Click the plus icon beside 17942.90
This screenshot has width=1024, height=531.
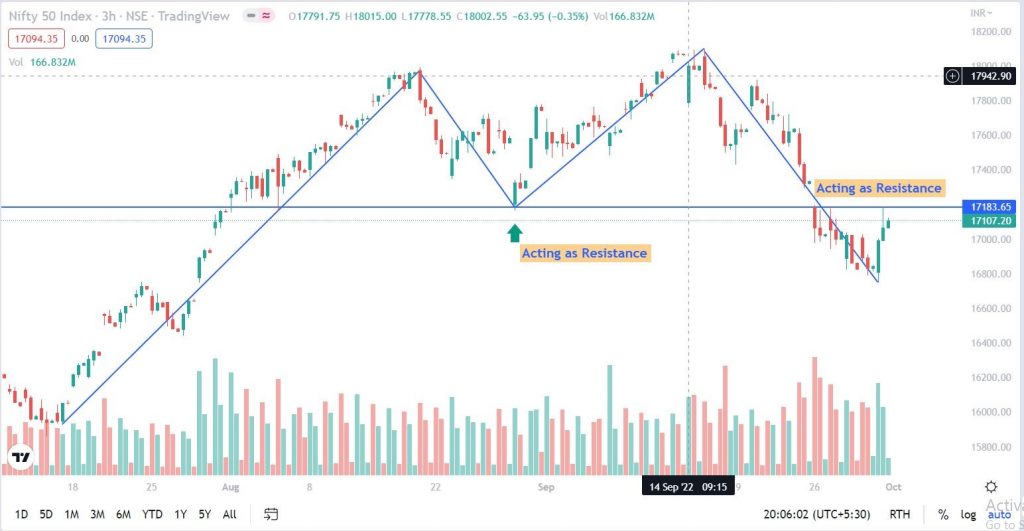point(953,76)
